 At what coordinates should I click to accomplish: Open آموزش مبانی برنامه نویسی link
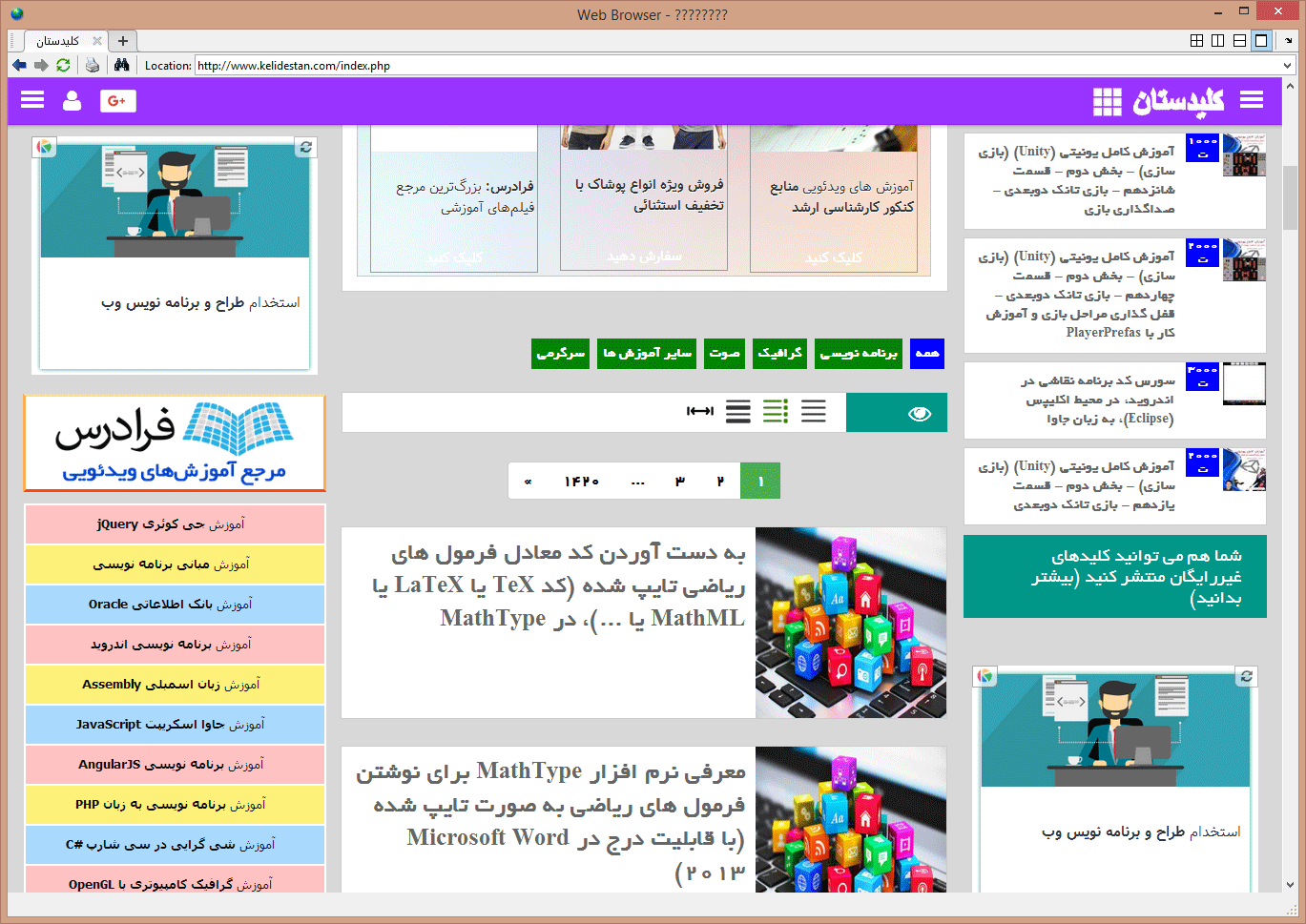(175, 565)
